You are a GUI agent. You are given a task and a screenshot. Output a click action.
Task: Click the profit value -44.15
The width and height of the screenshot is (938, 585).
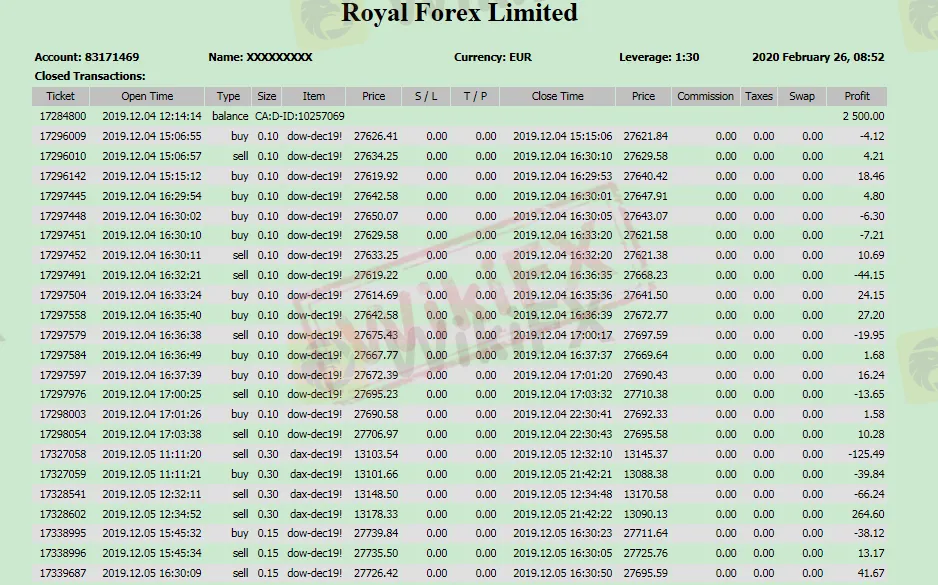click(x=869, y=275)
